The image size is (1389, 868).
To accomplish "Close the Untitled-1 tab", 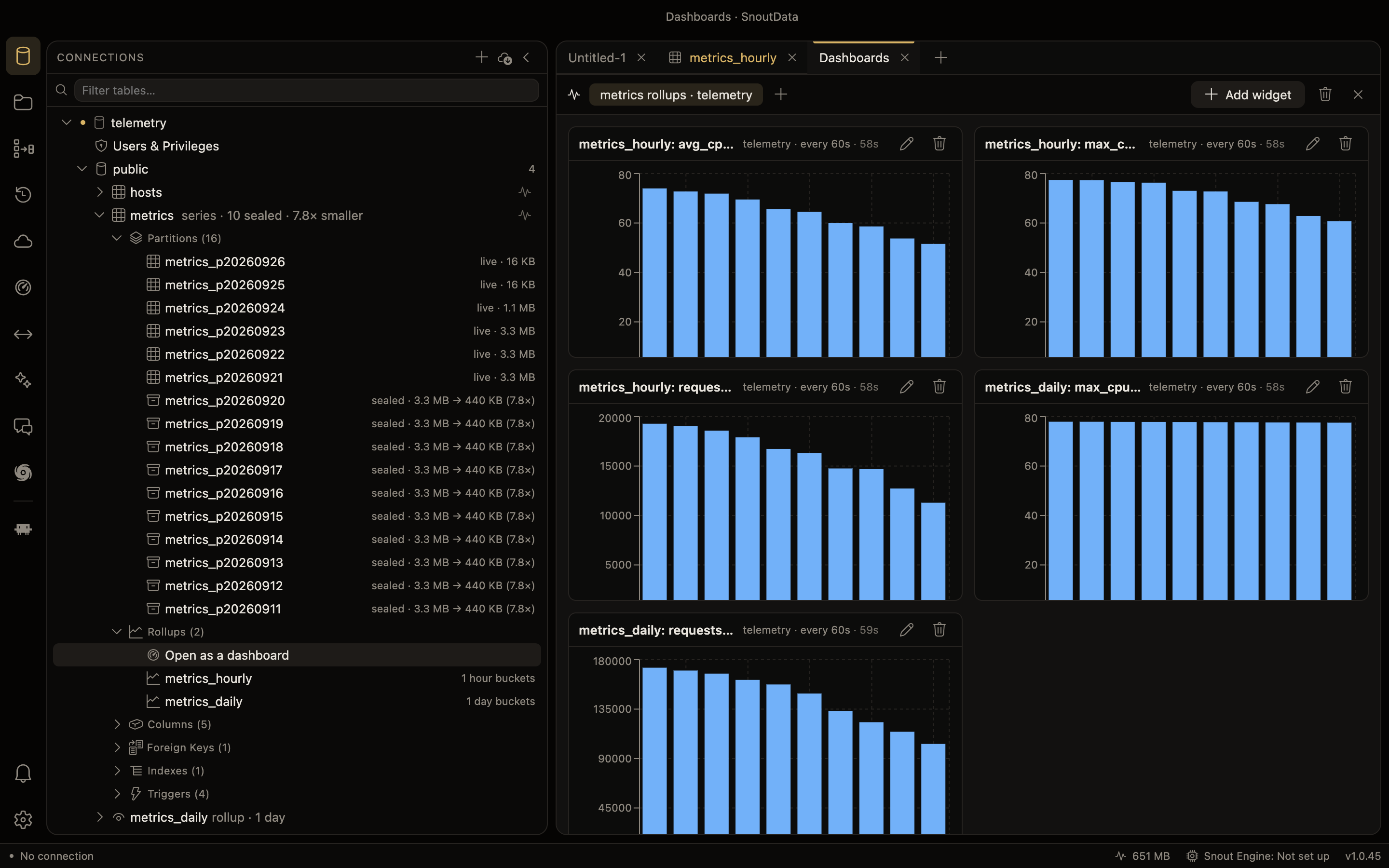I will [642, 58].
